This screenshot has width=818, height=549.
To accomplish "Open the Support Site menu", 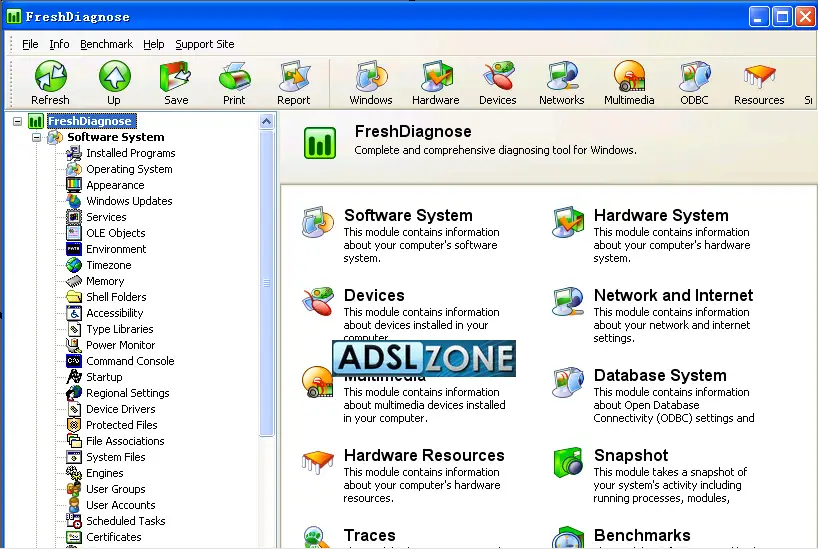I will [x=204, y=44].
